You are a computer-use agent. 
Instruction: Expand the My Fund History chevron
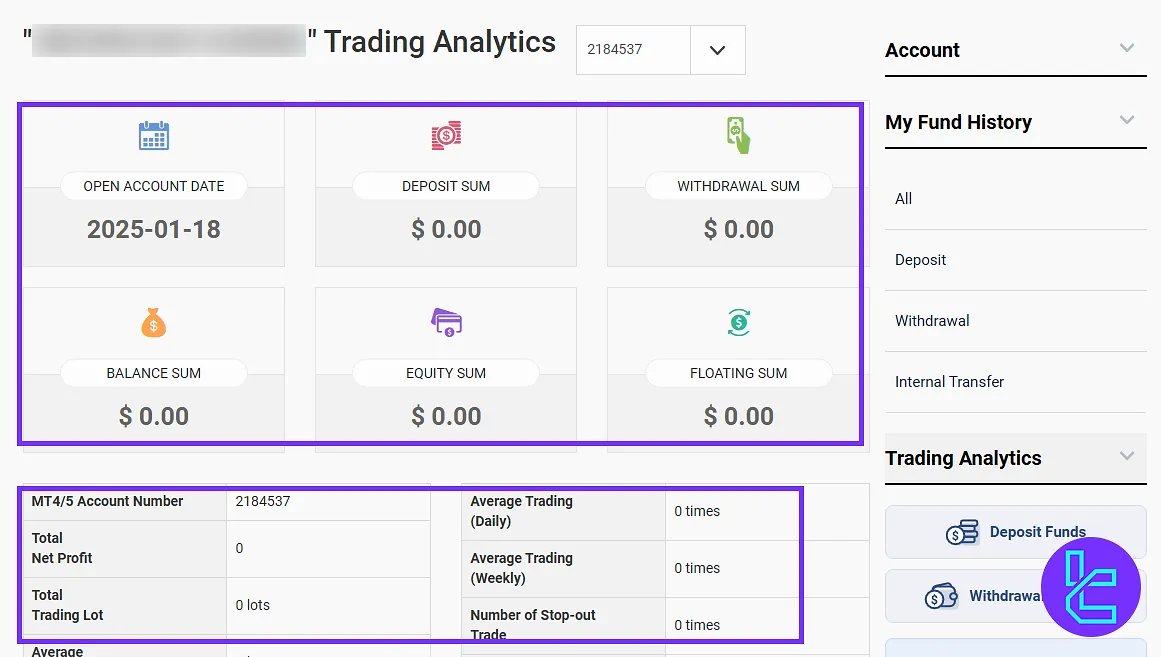pos(1127,121)
